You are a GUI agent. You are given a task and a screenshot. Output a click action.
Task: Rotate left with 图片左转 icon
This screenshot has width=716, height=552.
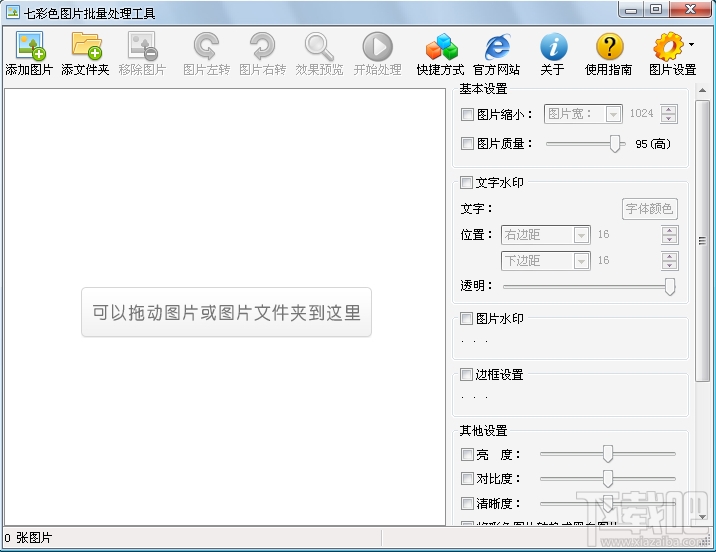click(206, 46)
